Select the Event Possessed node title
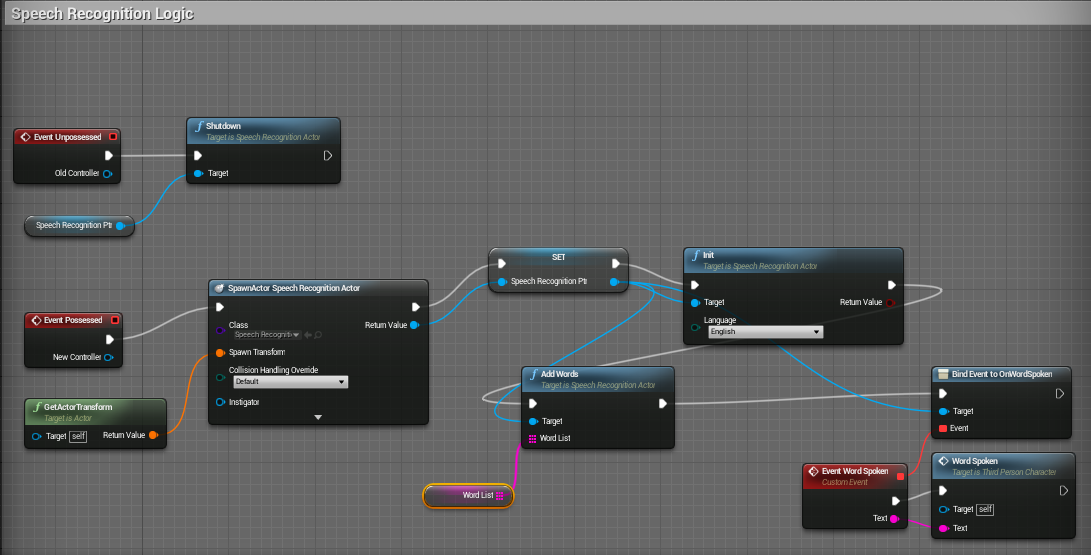This screenshot has height=555, width=1091. [68, 320]
